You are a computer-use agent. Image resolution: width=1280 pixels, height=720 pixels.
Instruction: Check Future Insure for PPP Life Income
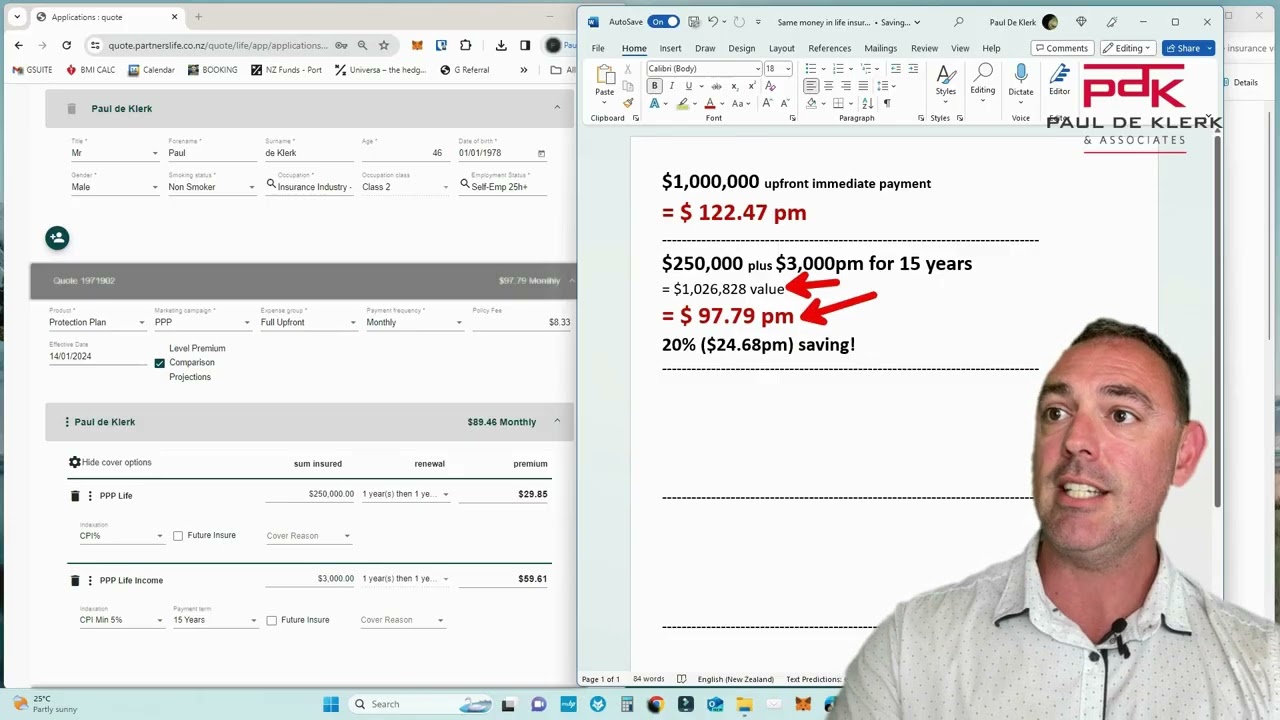(x=271, y=620)
